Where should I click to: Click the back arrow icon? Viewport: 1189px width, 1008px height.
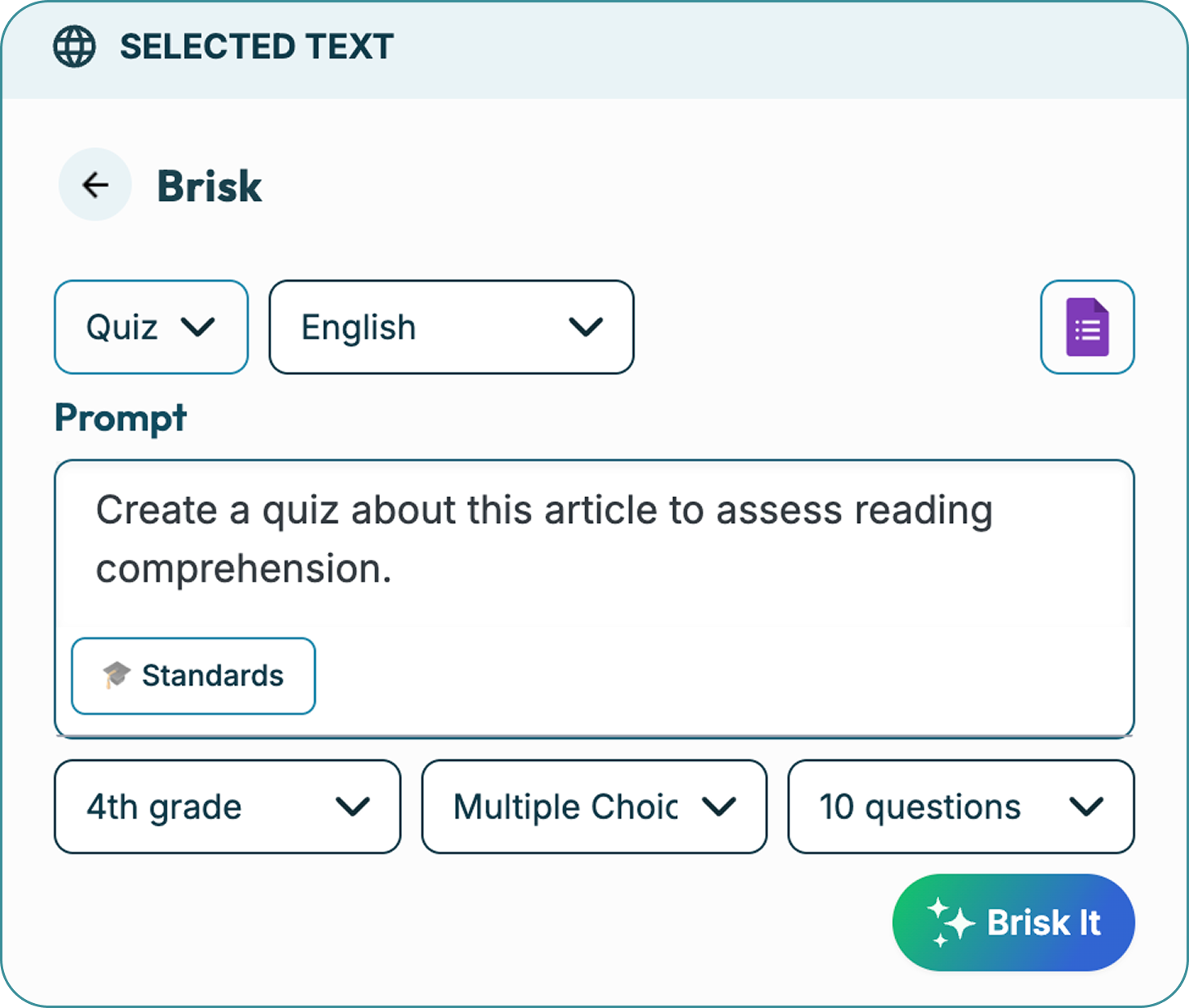click(95, 185)
